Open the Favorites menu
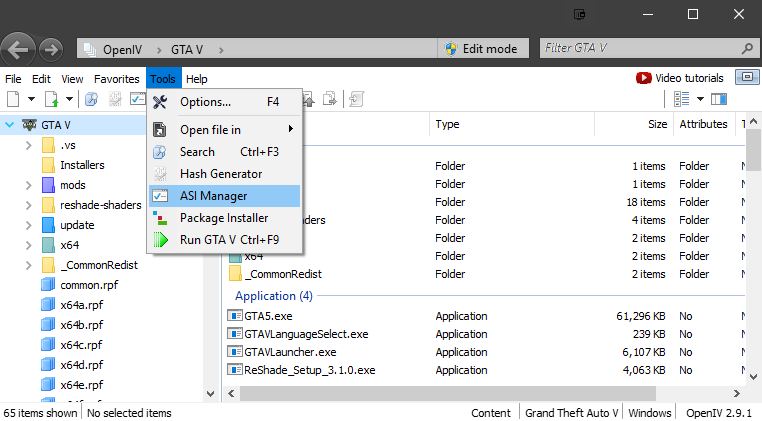 [117, 79]
